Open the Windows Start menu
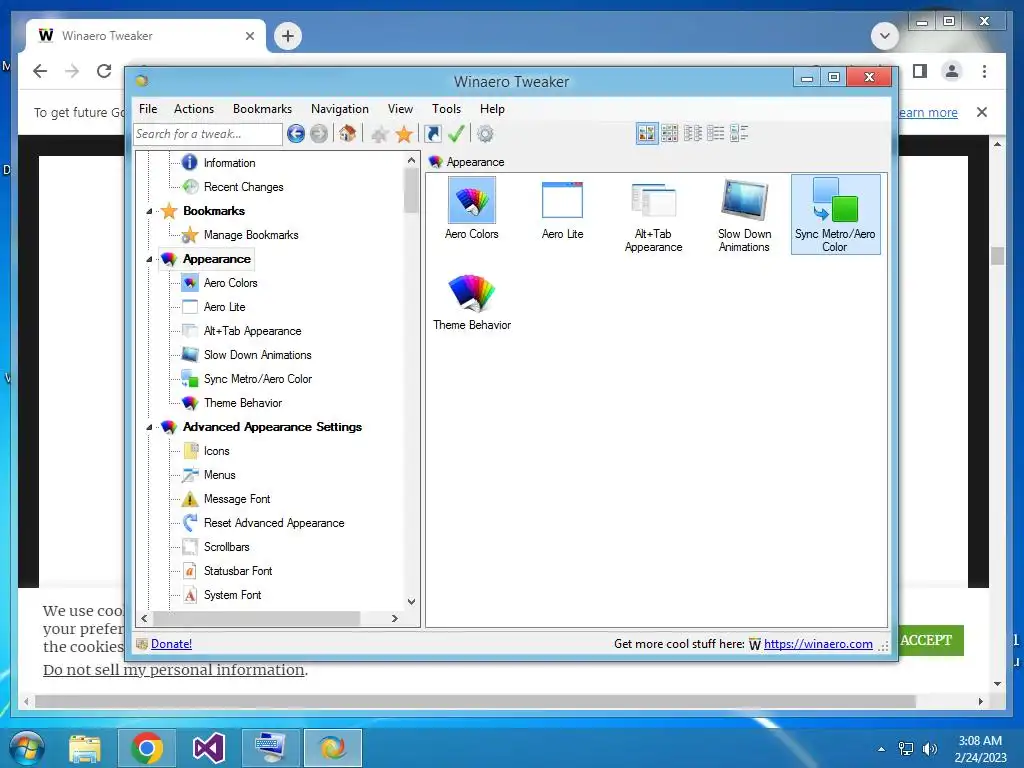This screenshot has height=768, width=1024. click(27, 748)
